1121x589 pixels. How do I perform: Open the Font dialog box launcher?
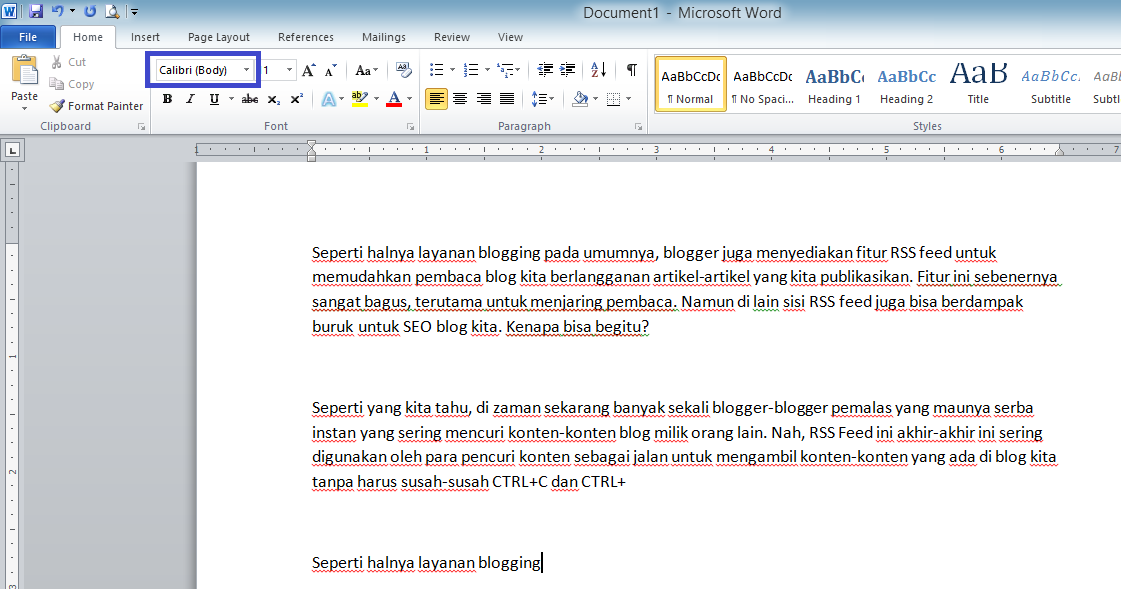click(410, 126)
